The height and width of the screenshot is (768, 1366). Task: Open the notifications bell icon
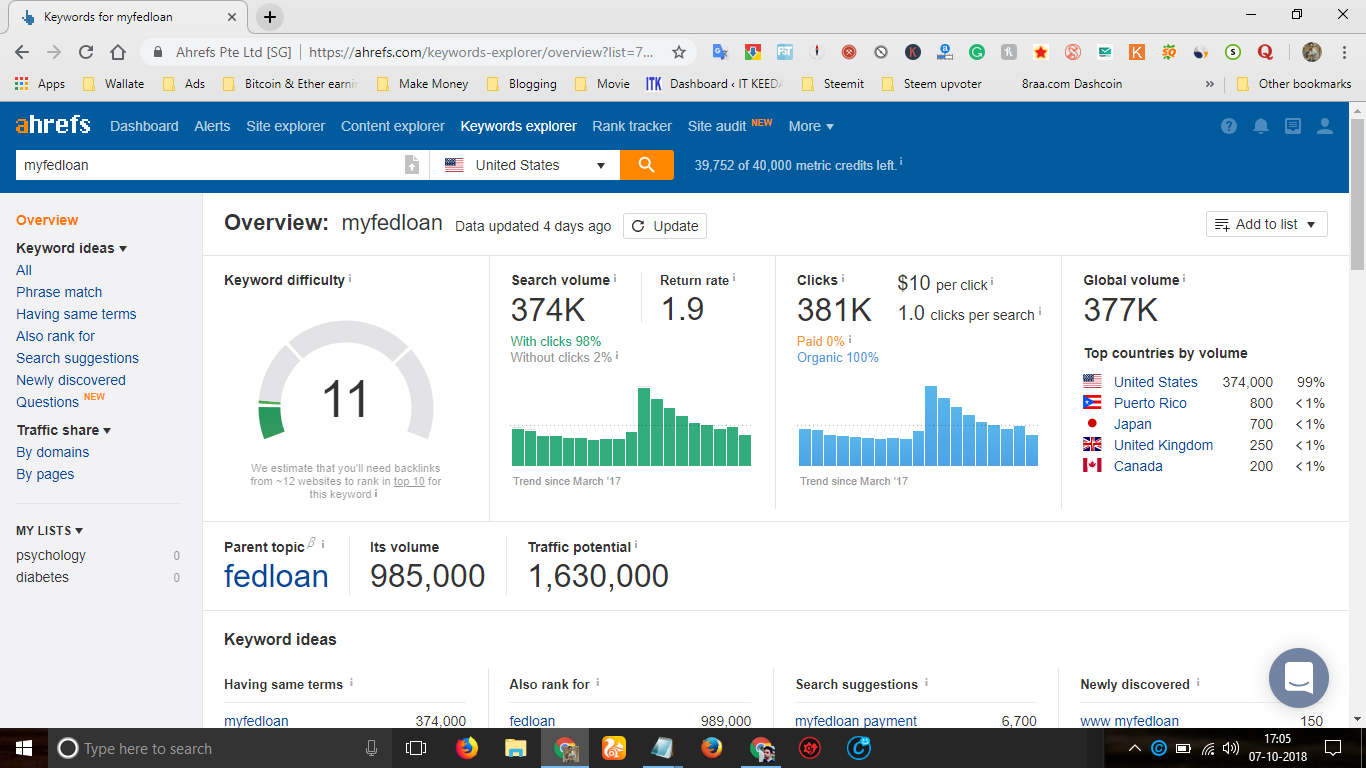pos(1260,126)
